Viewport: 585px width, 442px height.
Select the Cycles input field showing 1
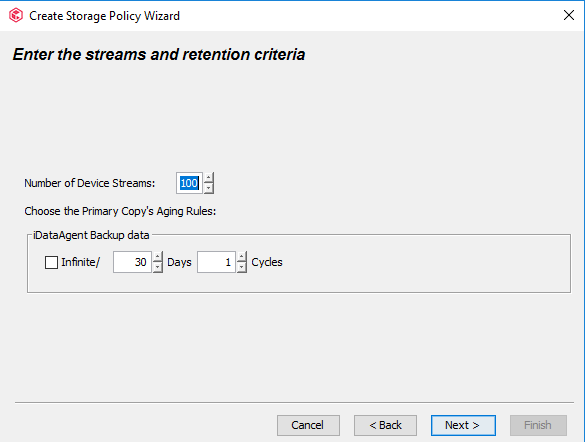click(216, 262)
